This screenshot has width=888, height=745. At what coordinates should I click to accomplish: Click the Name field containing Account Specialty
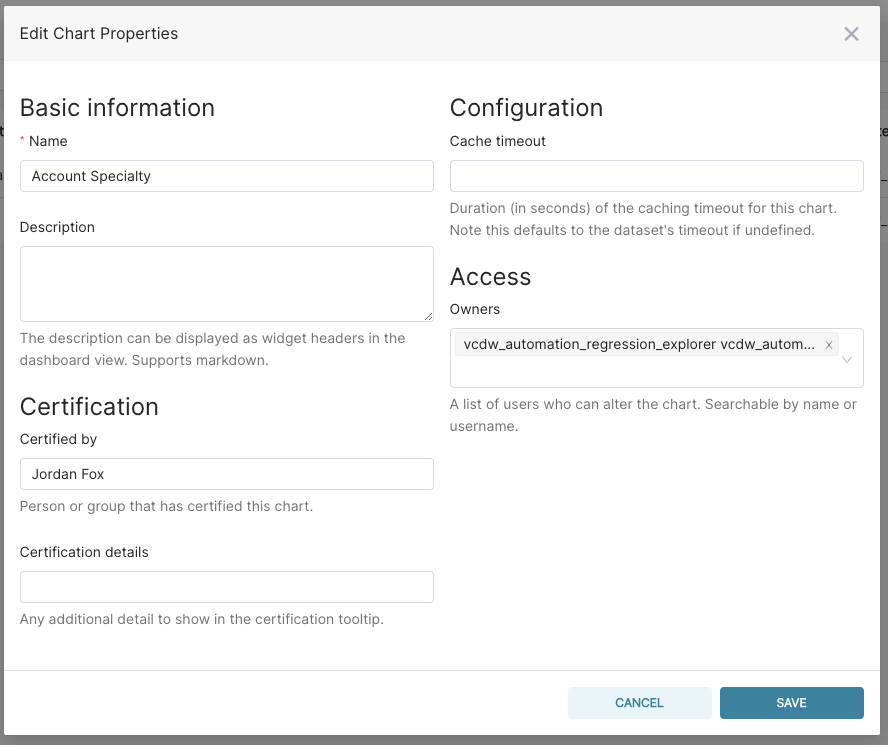tap(226, 176)
